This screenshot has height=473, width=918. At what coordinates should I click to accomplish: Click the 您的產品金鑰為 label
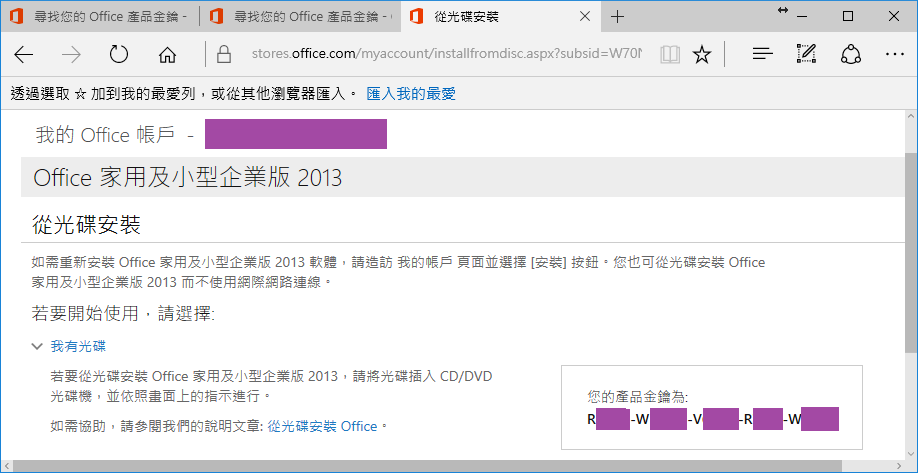click(x=638, y=397)
